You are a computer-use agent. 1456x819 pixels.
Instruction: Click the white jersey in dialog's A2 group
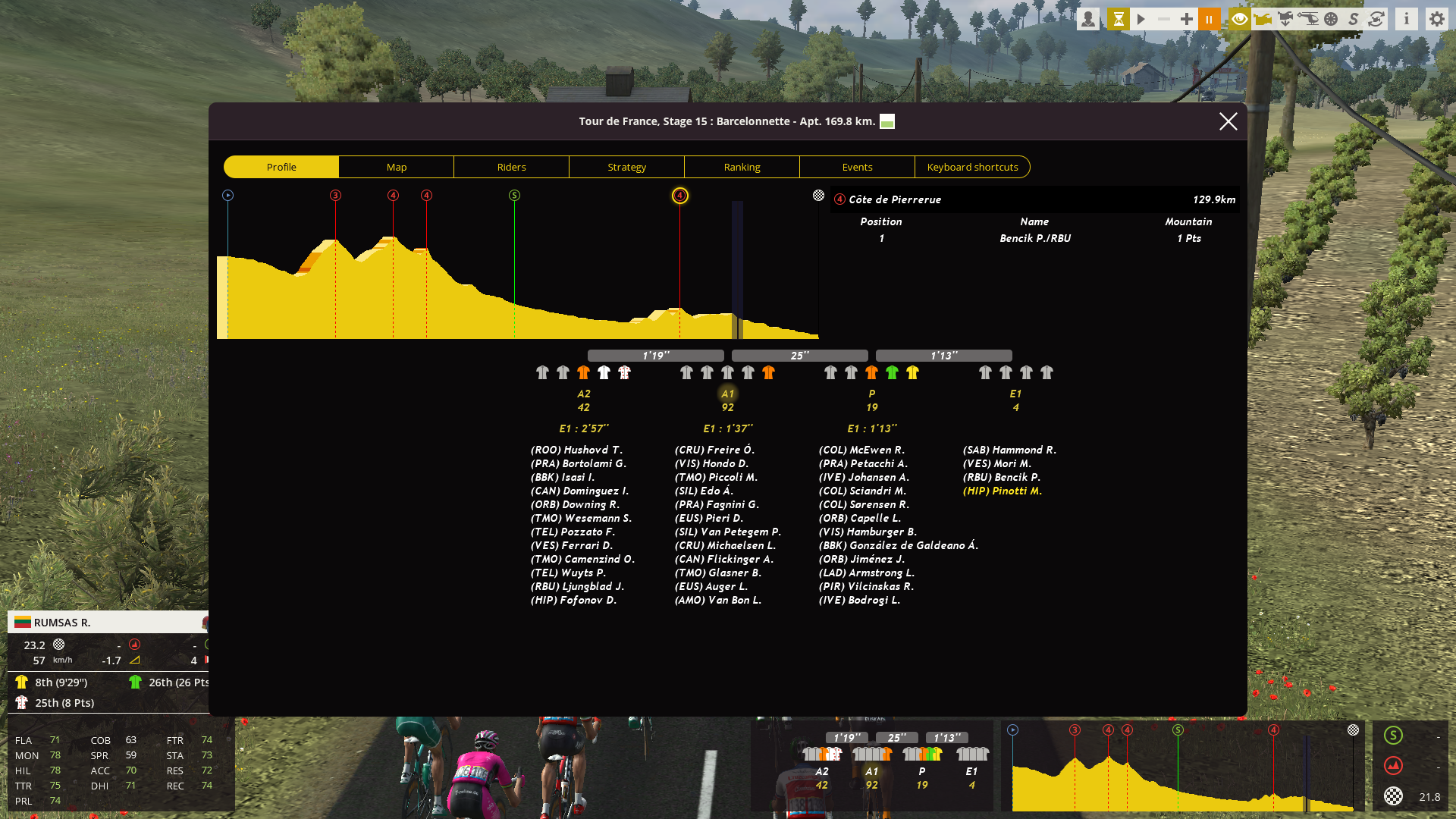[604, 372]
